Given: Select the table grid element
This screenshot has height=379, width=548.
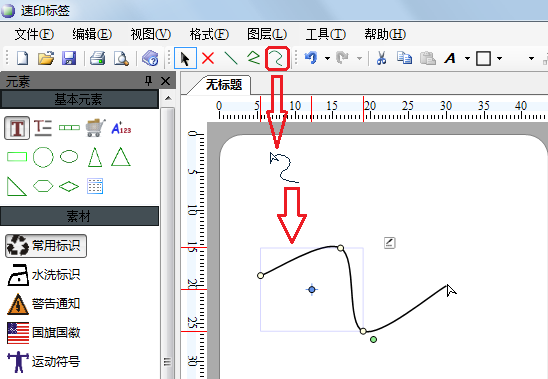Looking at the screenshot, I should [95, 186].
